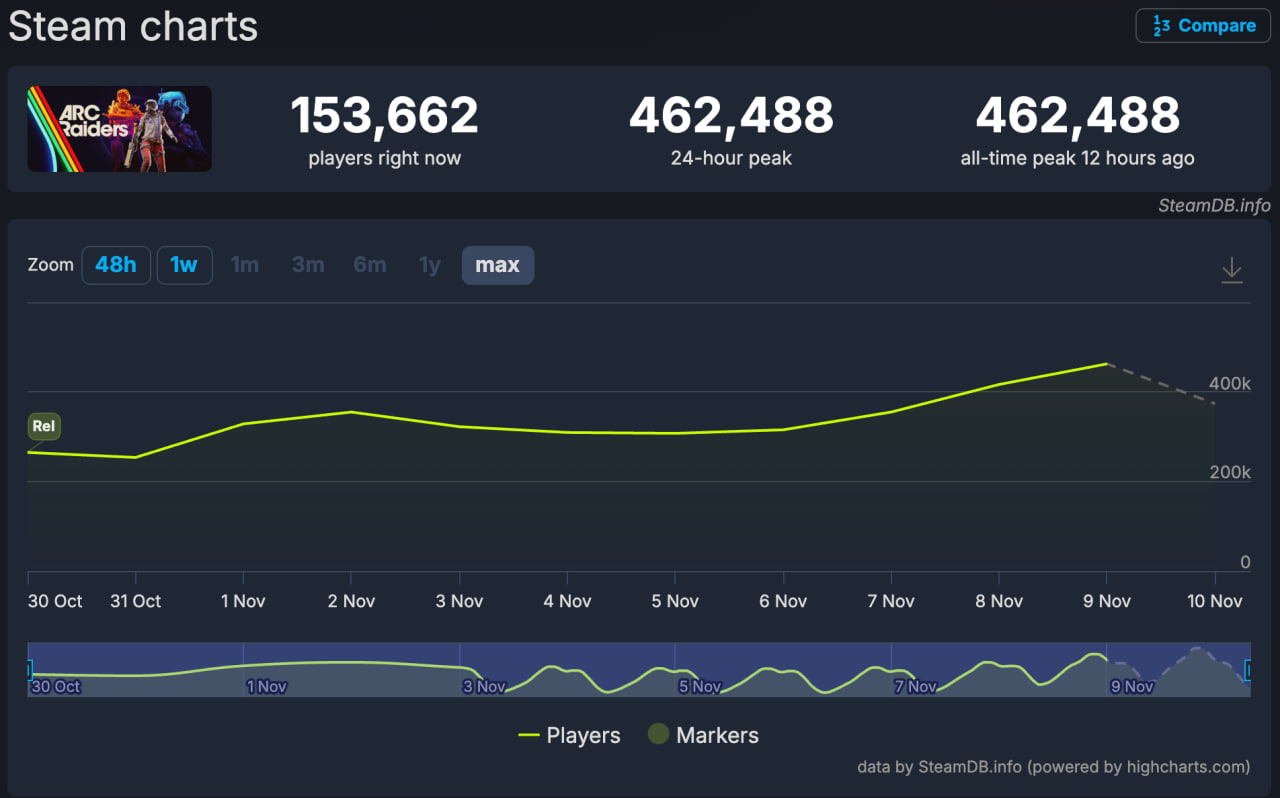
Task: Choose the 3m zoom range
Action: click(308, 265)
